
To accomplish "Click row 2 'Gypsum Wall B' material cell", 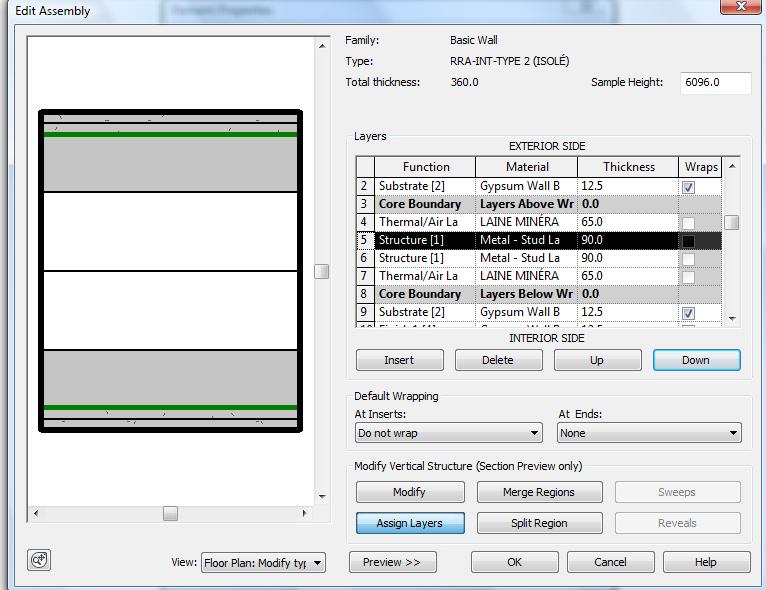I will pyautogui.click(x=527, y=186).
